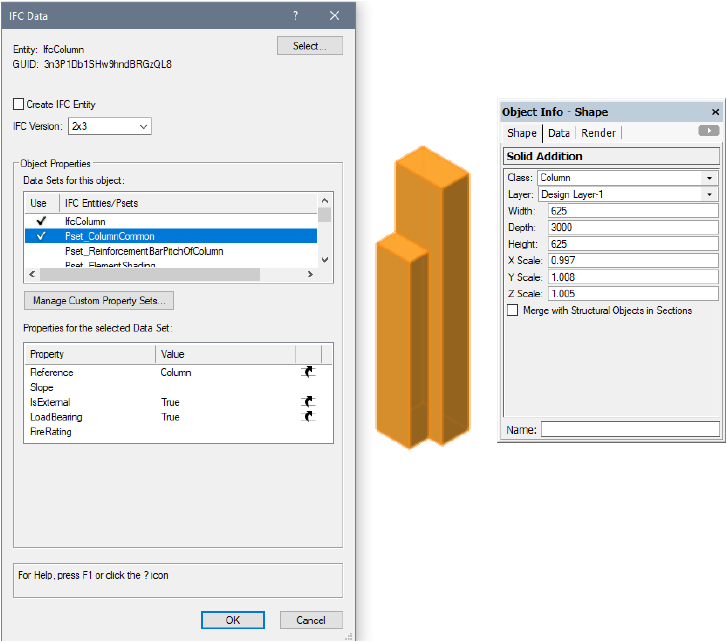Click Manage Custom Property Sets button
Viewport: 727px width, 642px height.
pos(99,300)
